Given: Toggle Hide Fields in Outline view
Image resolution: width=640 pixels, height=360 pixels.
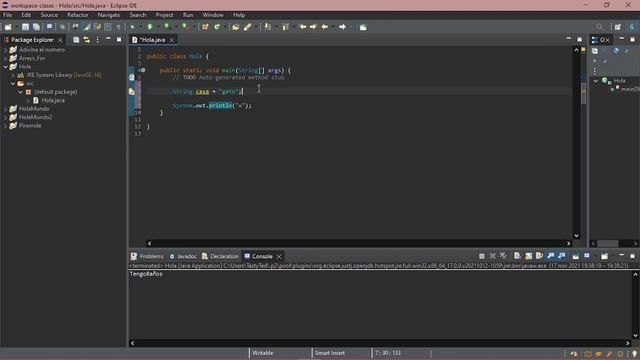Looking at the screenshot, I should point(616,51).
